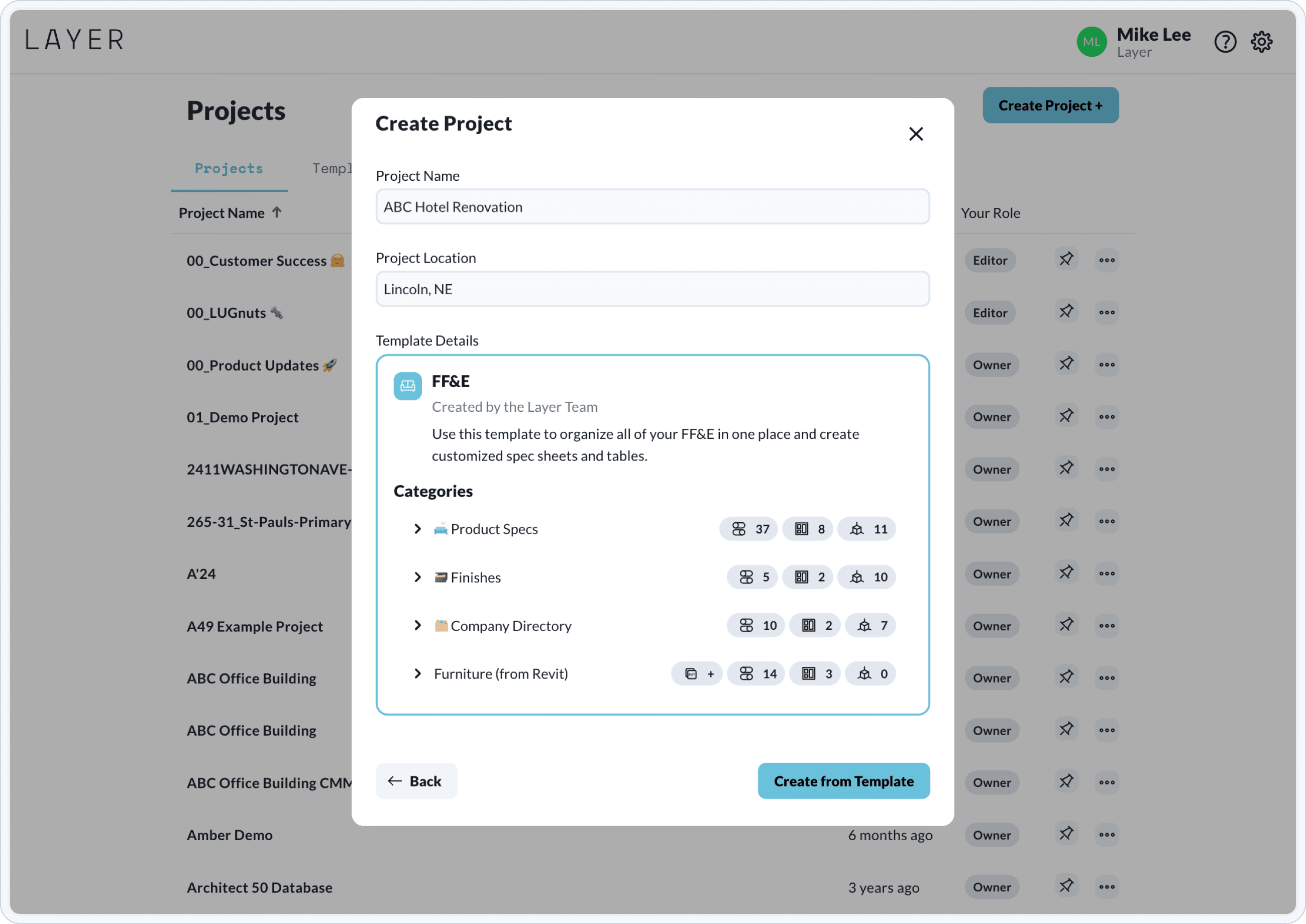Click the Back button in dialog
This screenshot has height=924, width=1306.
click(415, 780)
